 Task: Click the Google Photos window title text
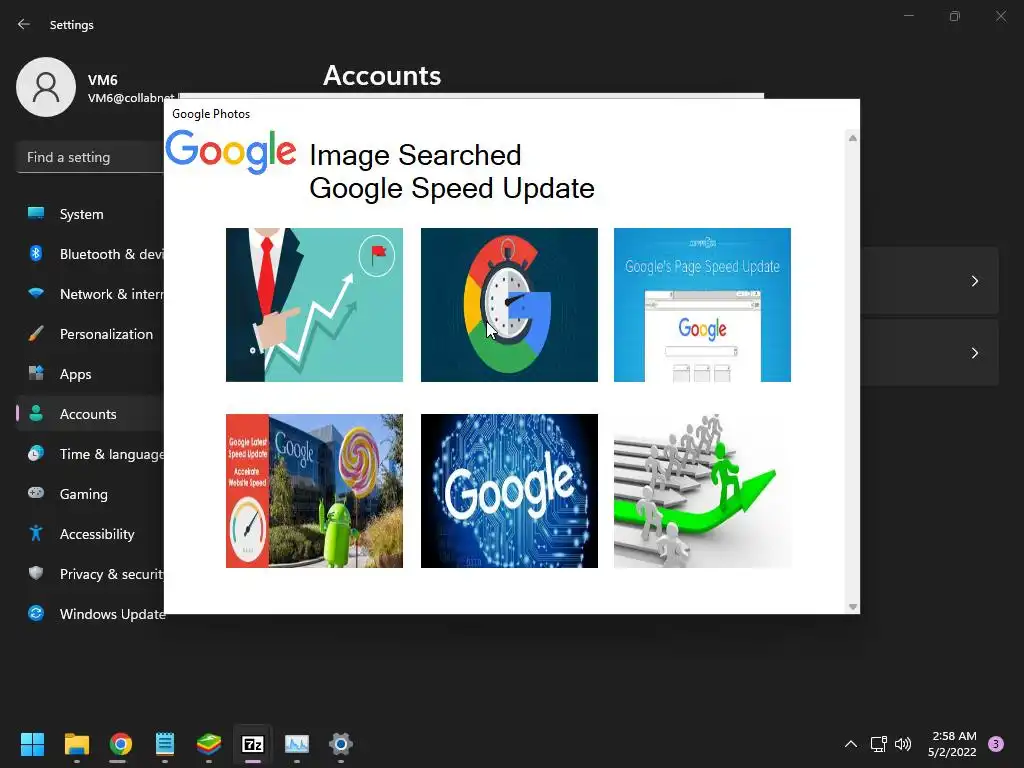(211, 114)
